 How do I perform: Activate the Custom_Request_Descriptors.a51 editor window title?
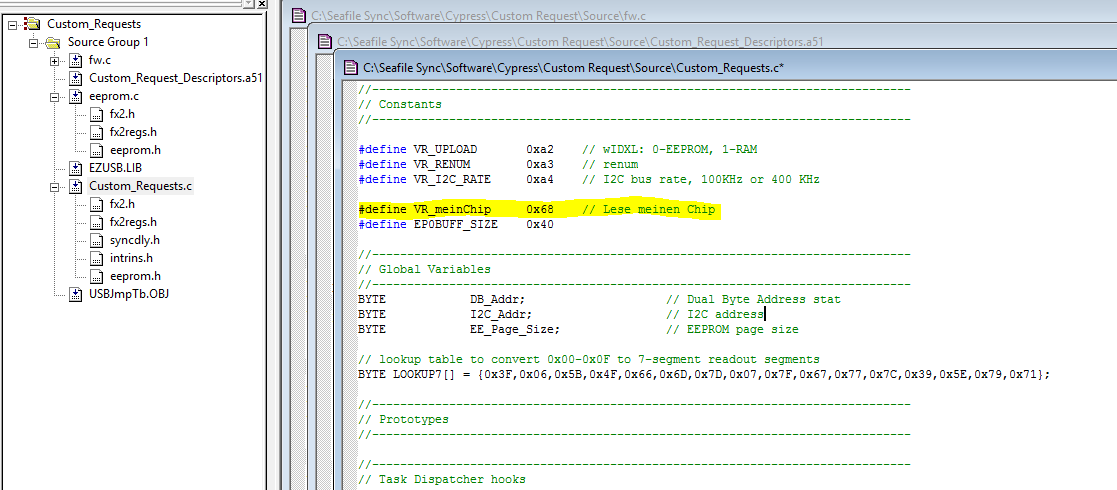580,42
